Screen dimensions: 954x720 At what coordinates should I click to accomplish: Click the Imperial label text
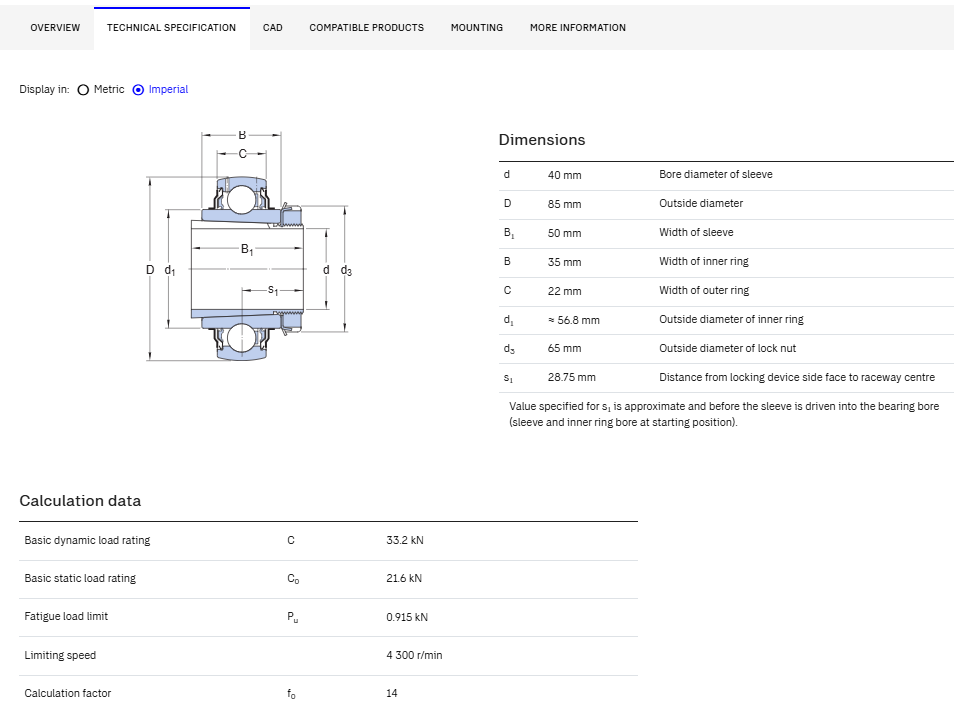169,89
